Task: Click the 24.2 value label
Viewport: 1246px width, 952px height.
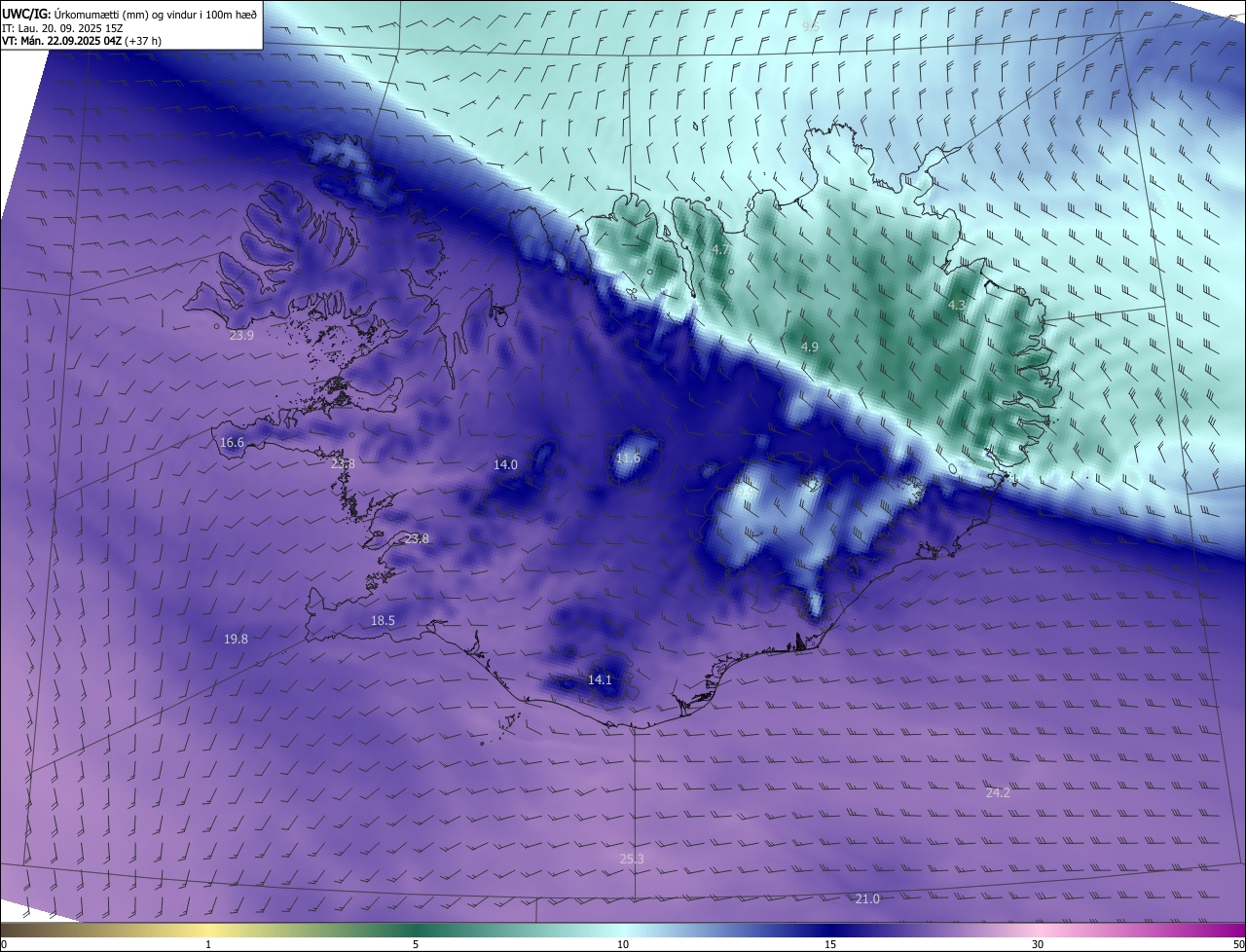Action: coord(998,793)
